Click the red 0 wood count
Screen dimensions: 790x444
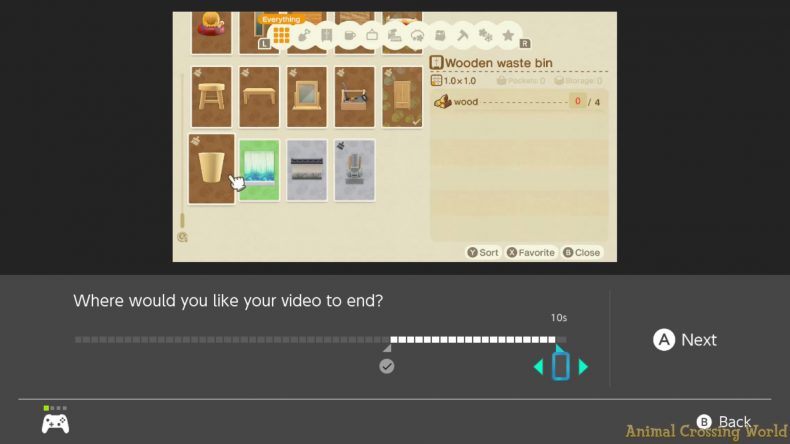click(x=577, y=101)
